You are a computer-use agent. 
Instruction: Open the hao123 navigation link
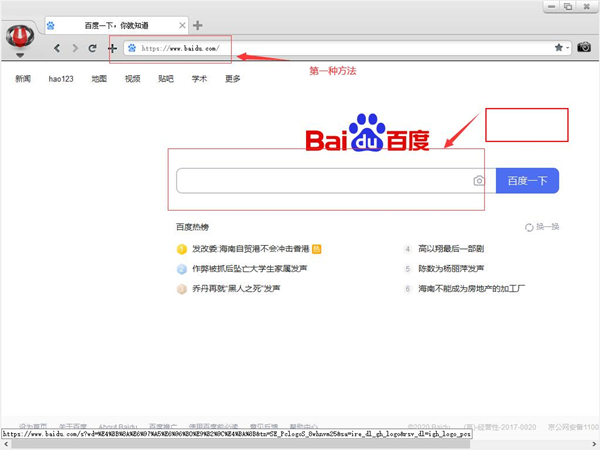coord(61,79)
